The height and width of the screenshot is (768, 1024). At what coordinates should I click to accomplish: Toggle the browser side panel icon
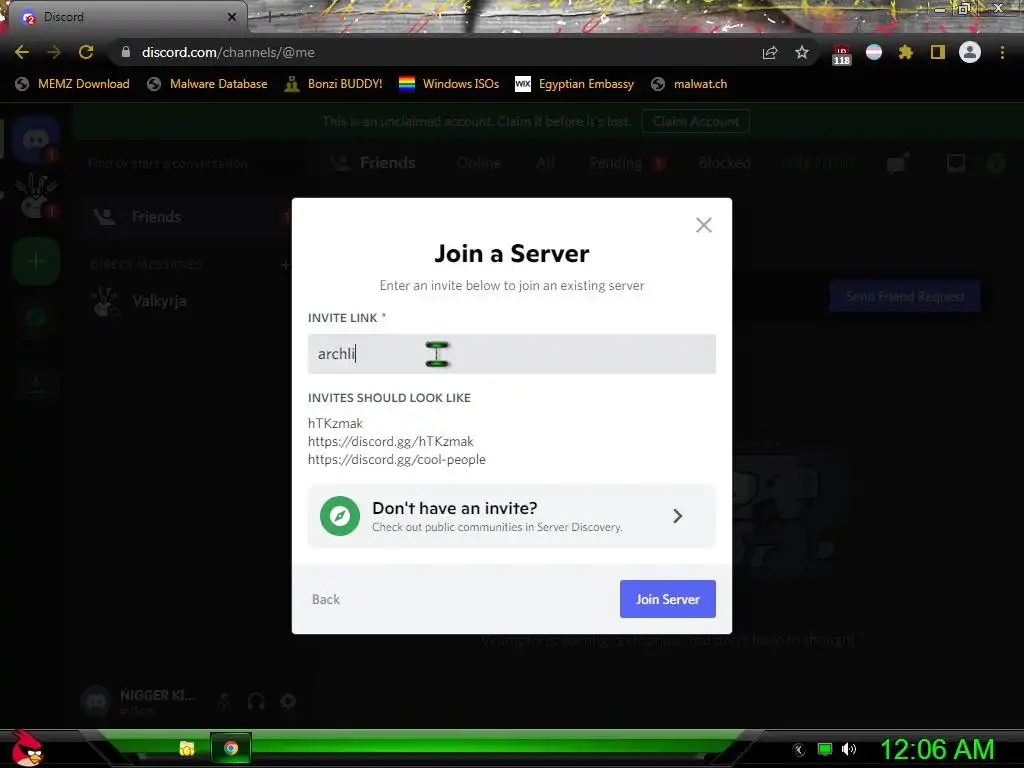[938, 52]
